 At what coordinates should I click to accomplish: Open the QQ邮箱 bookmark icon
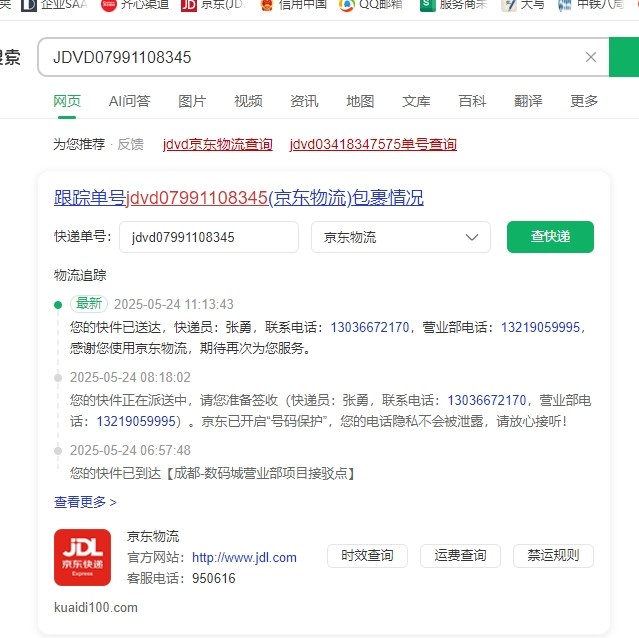(x=347, y=5)
